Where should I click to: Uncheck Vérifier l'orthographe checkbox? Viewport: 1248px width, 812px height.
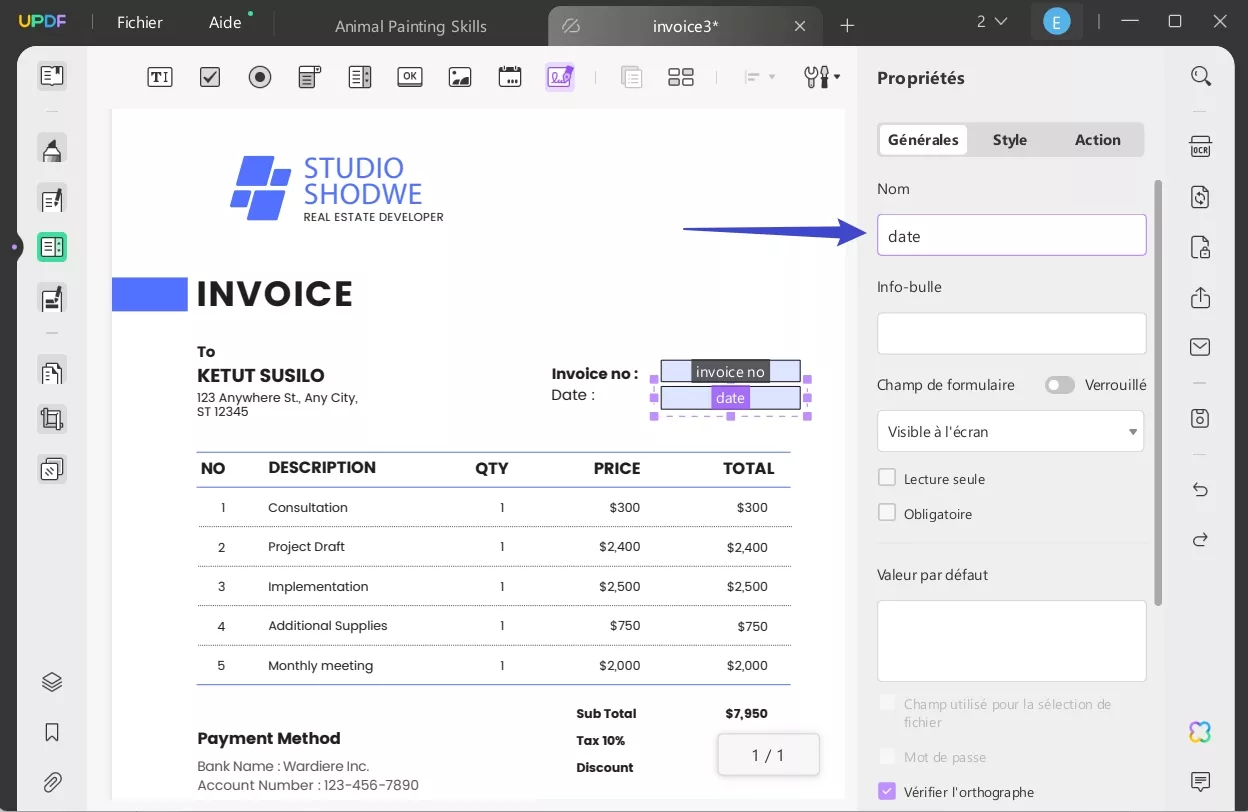coord(887,791)
